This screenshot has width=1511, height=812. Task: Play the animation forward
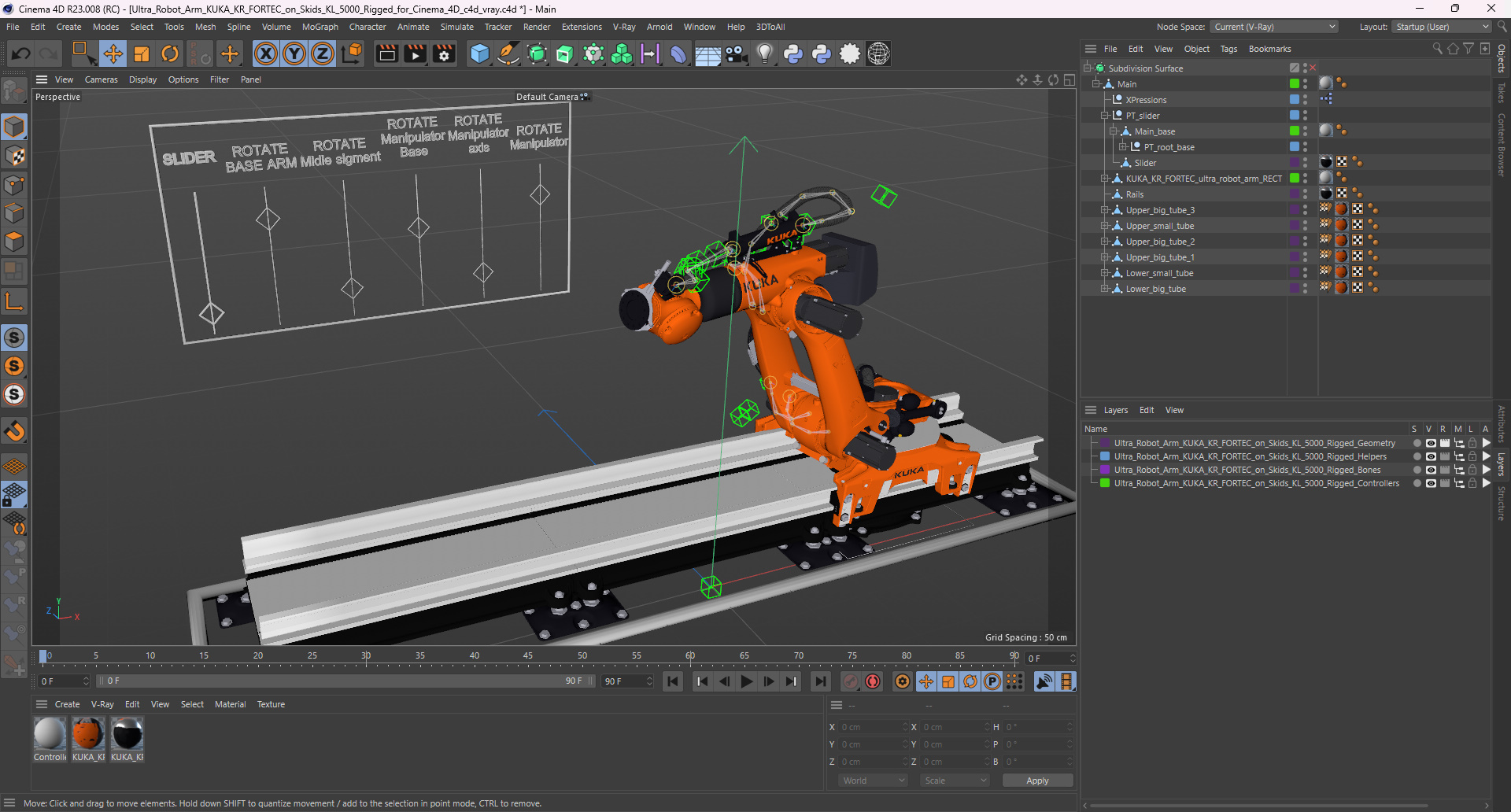point(747,681)
